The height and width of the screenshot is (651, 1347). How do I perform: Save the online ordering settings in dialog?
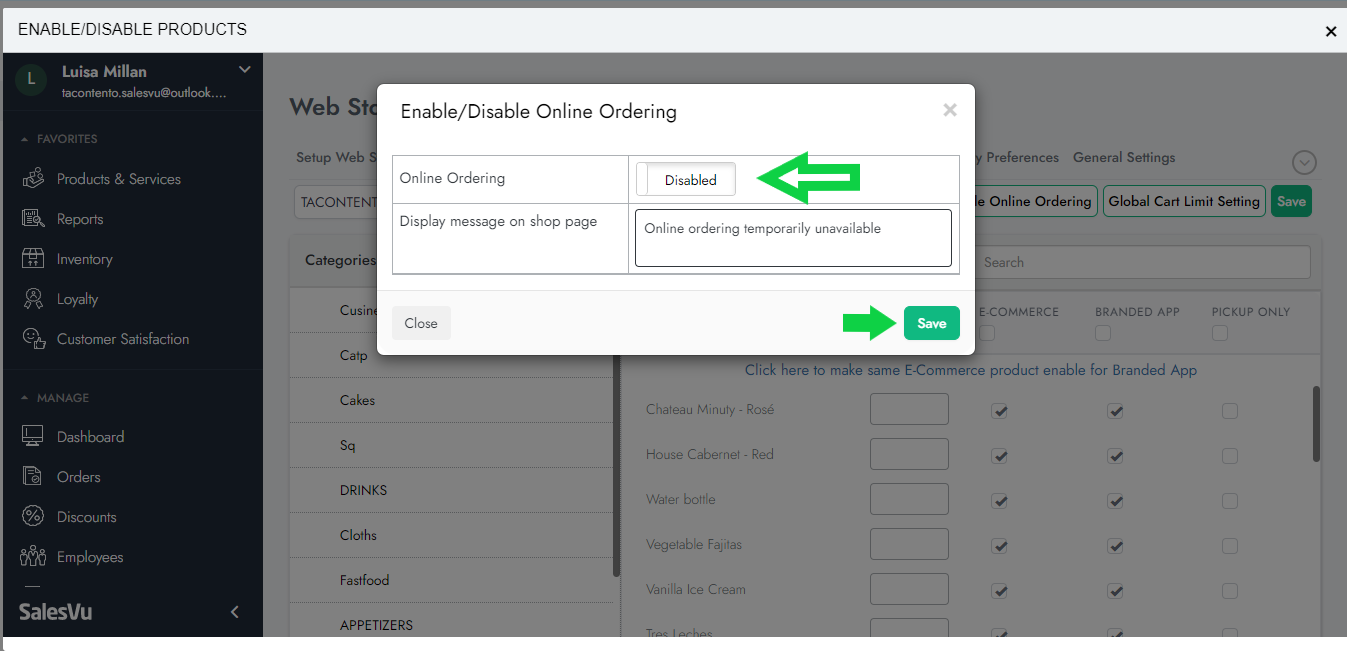tap(931, 323)
